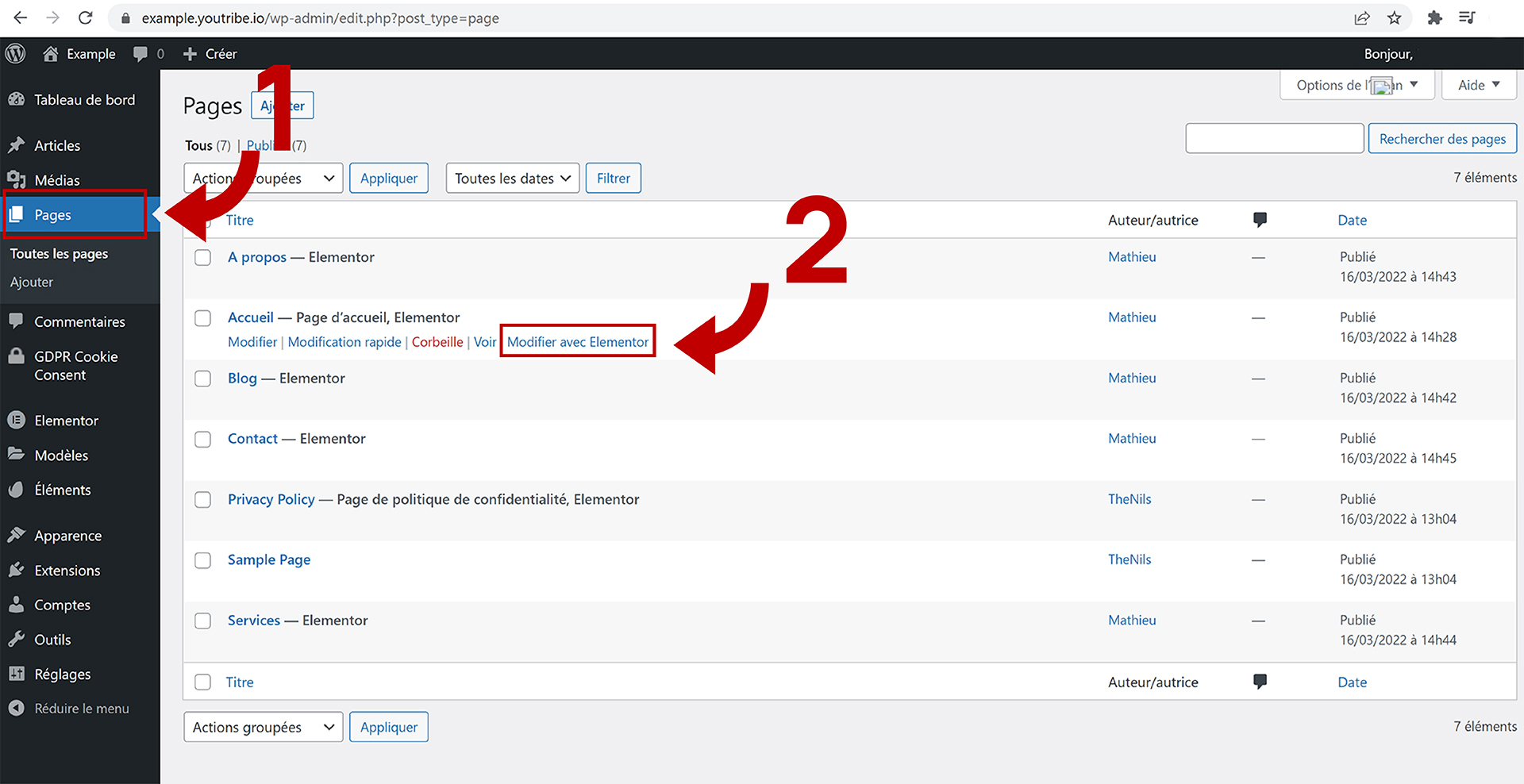
Task: Click Modifier avec Elementor link
Action: (x=578, y=342)
